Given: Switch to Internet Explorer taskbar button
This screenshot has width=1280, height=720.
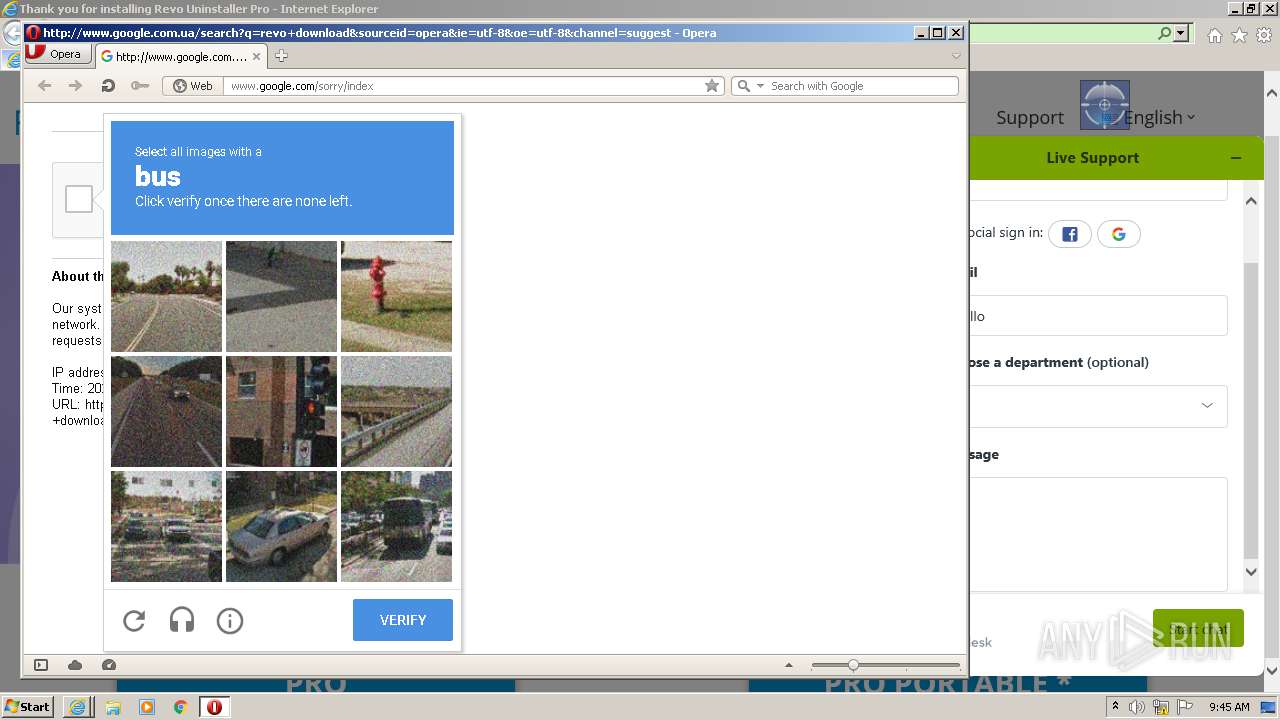Looking at the screenshot, I should 78,707.
